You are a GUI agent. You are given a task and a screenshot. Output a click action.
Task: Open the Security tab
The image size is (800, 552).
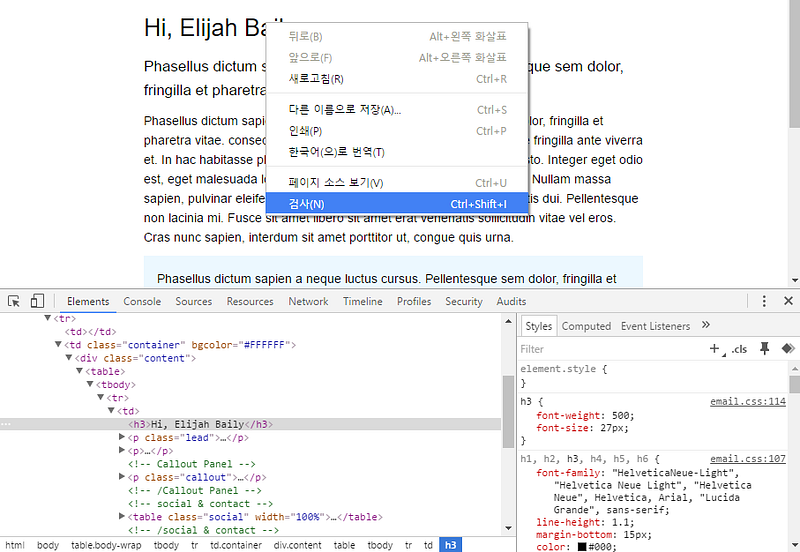click(x=464, y=302)
